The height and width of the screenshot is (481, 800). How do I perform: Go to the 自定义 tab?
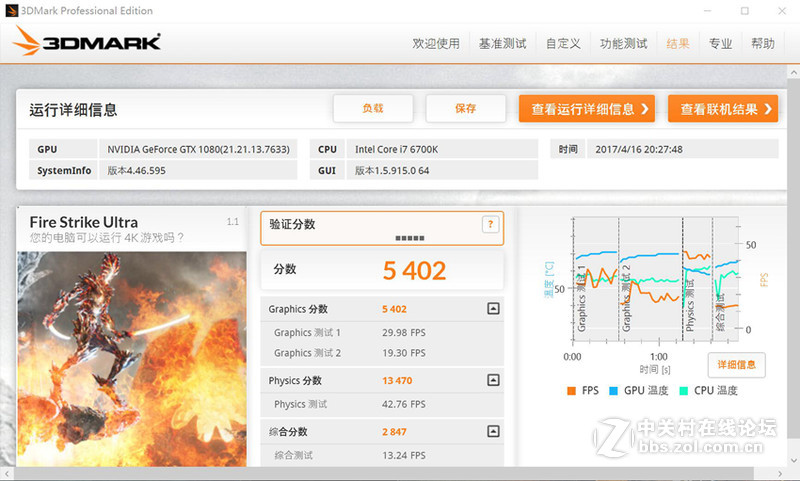pyautogui.click(x=563, y=44)
